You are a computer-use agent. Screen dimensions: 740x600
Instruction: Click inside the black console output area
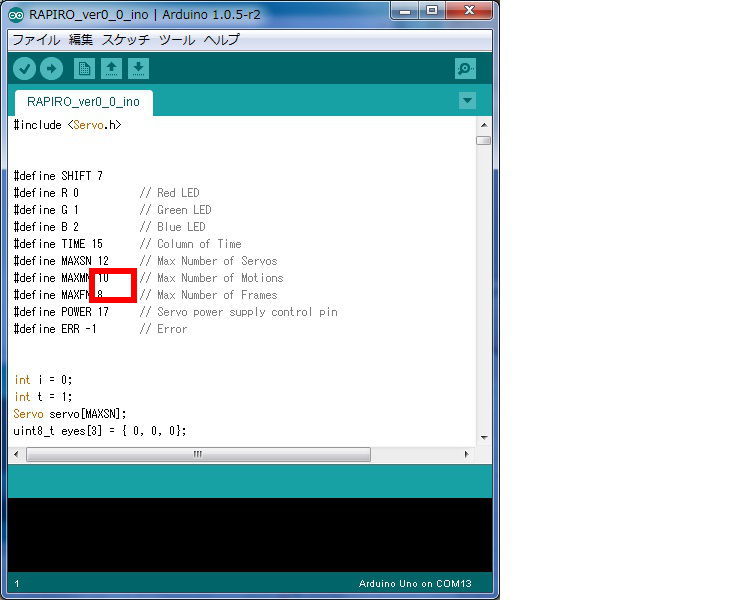pyautogui.click(x=250, y=535)
